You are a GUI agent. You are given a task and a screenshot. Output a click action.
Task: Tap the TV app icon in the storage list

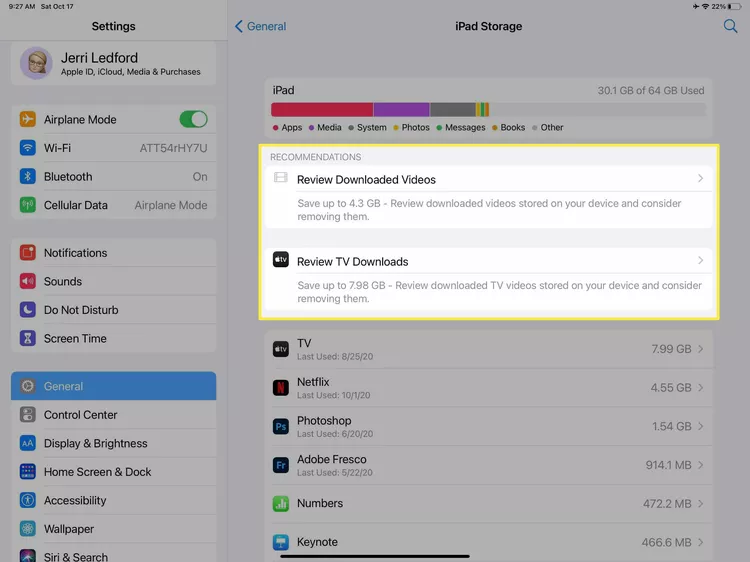tap(281, 349)
